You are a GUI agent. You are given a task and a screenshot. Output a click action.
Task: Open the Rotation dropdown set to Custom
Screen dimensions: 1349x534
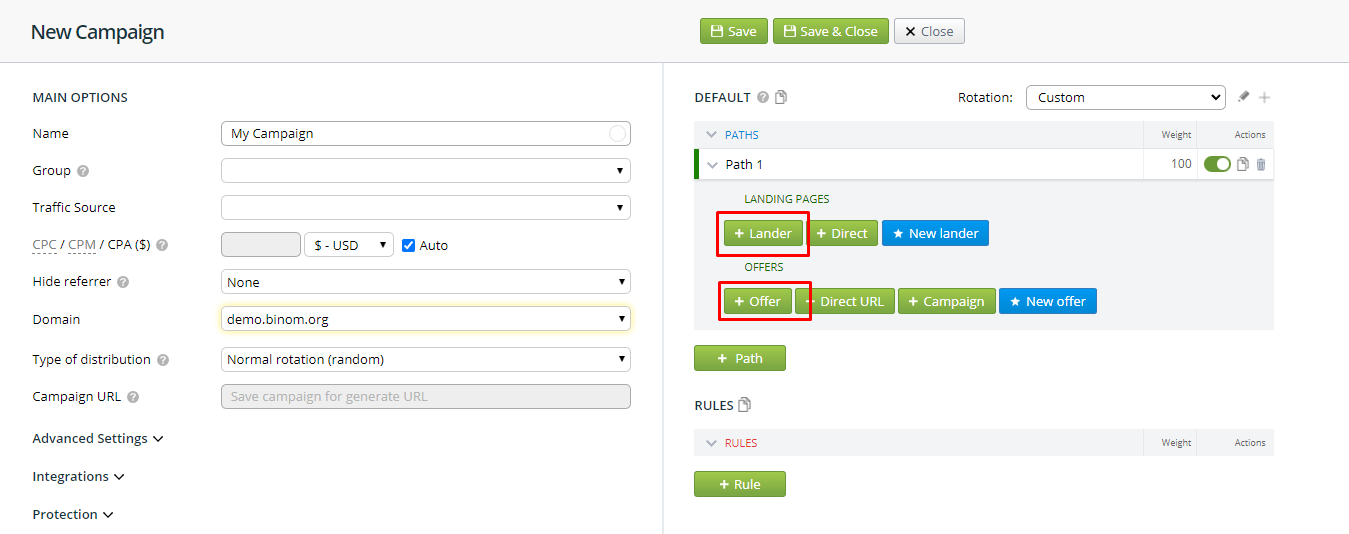(1125, 97)
